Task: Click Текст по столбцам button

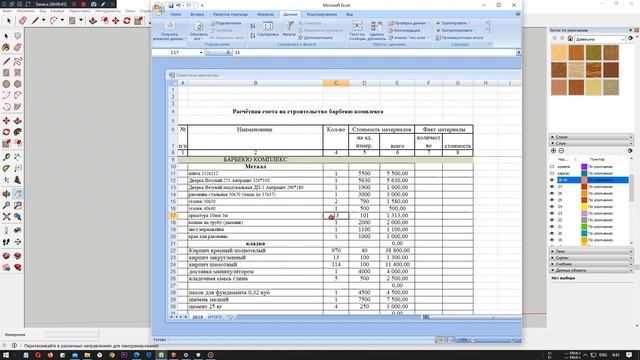Action: 357,31
